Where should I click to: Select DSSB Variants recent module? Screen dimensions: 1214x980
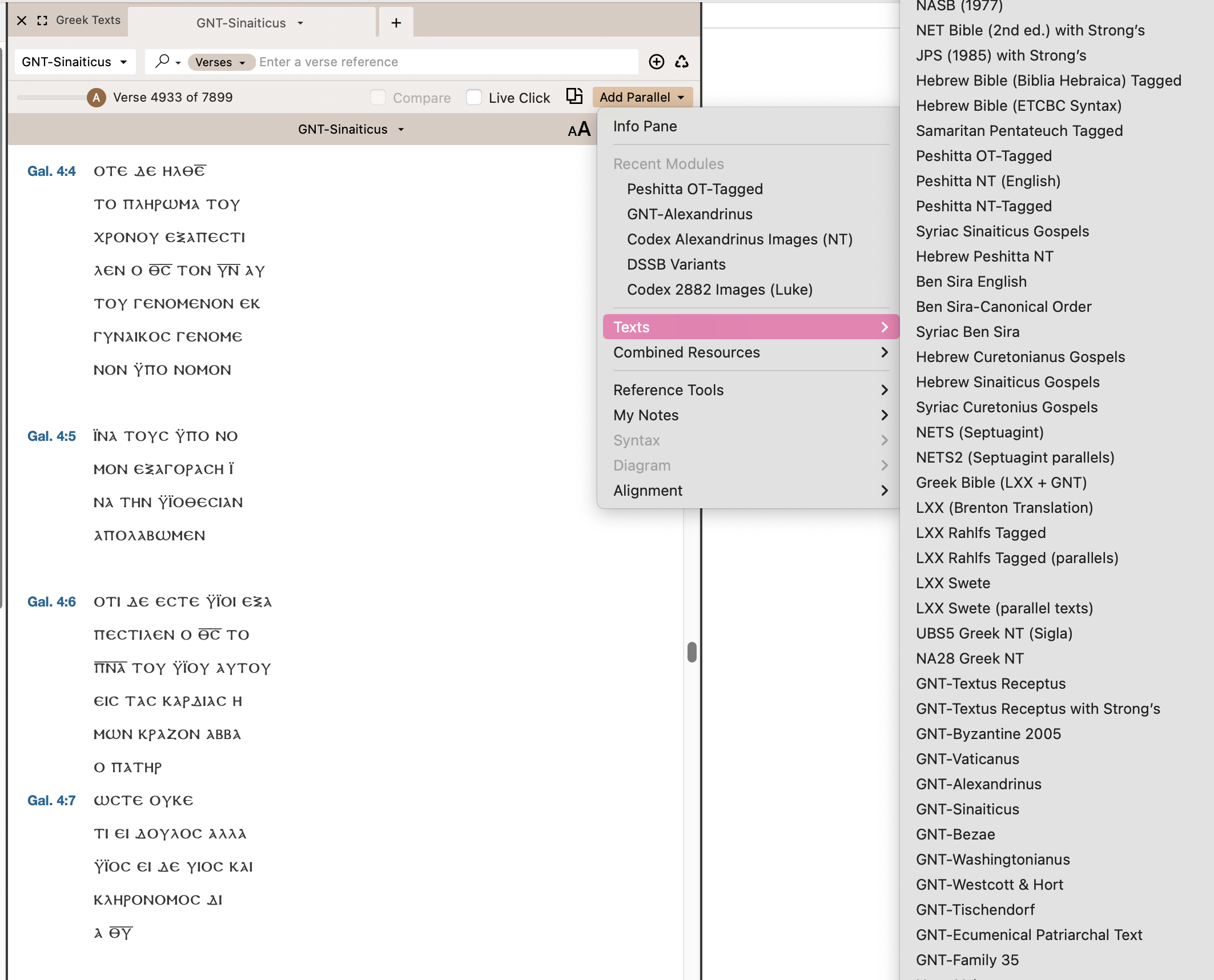pos(676,264)
